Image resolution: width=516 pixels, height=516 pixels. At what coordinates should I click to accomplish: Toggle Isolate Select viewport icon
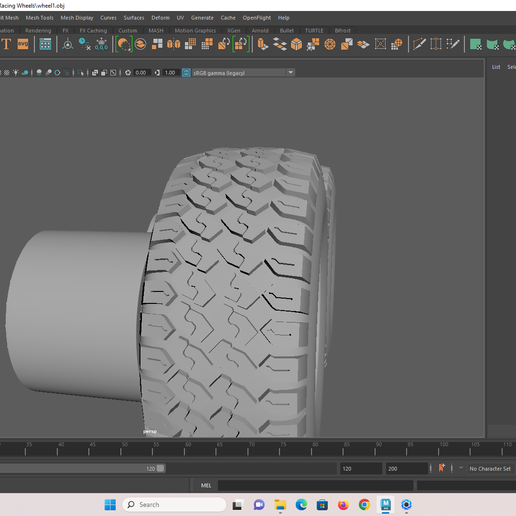coord(81,73)
